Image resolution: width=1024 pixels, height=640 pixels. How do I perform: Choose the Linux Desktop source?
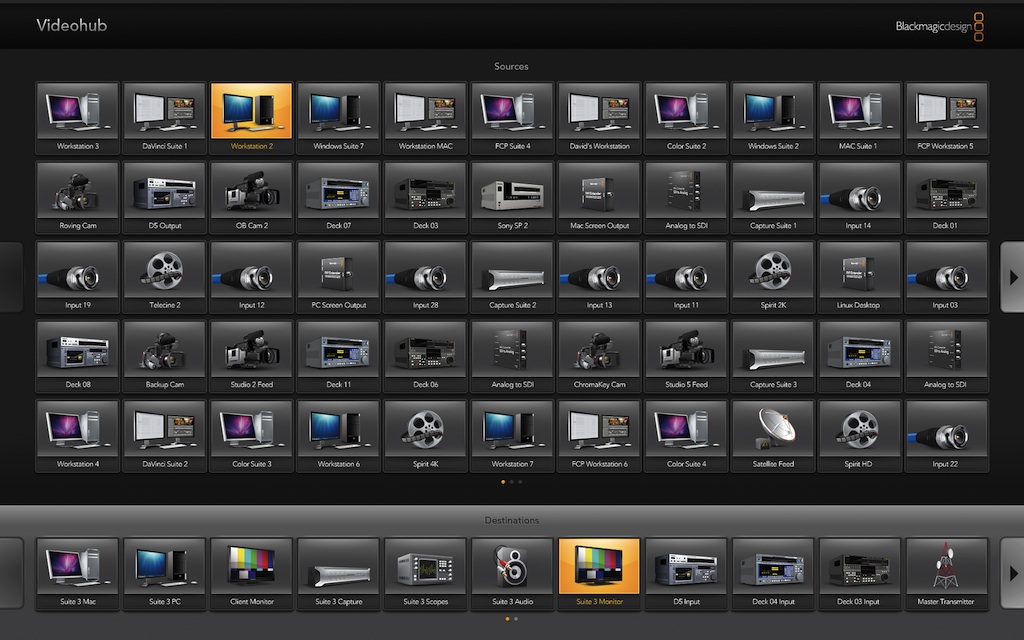pyautogui.click(x=859, y=276)
